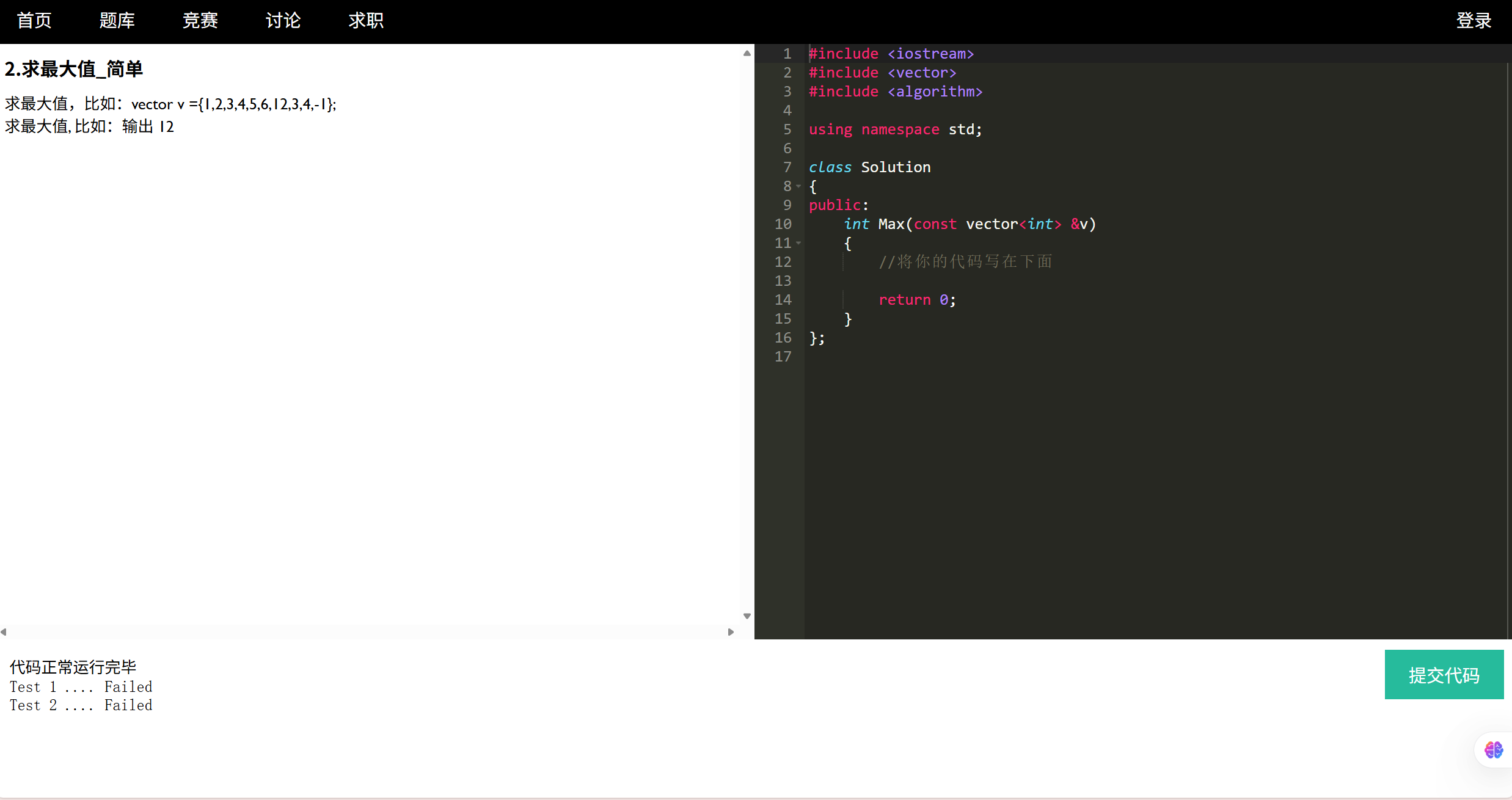
Task: Click the brain assistant floating icon
Action: tap(1493, 749)
